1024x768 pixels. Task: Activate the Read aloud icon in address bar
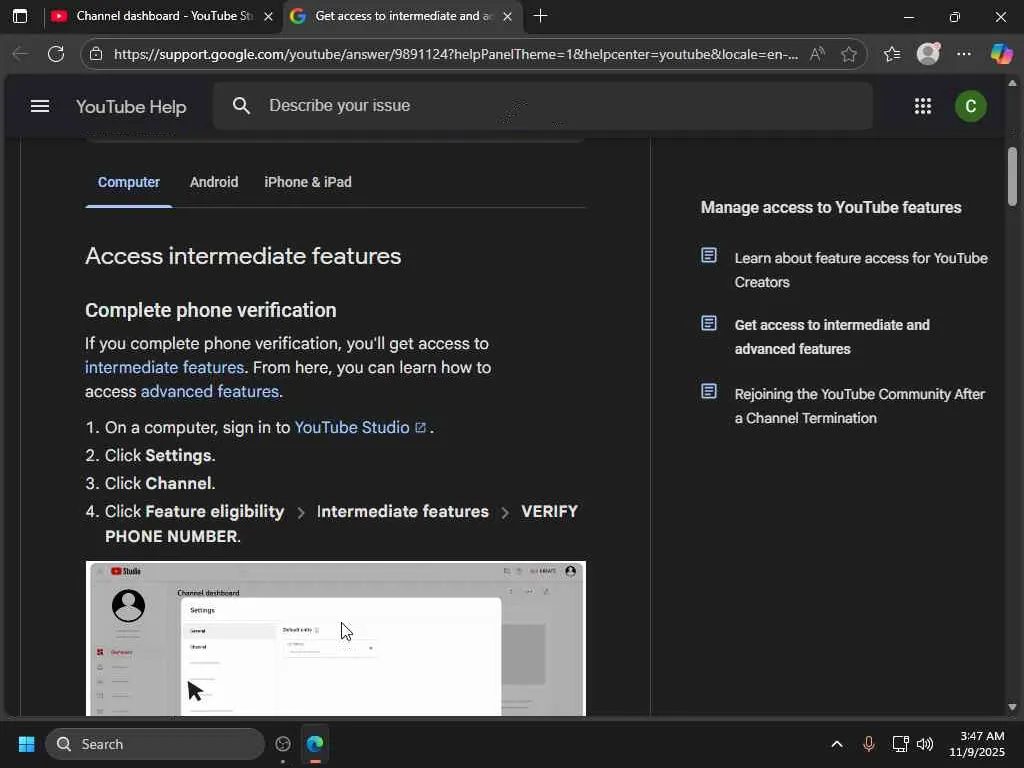[817, 54]
